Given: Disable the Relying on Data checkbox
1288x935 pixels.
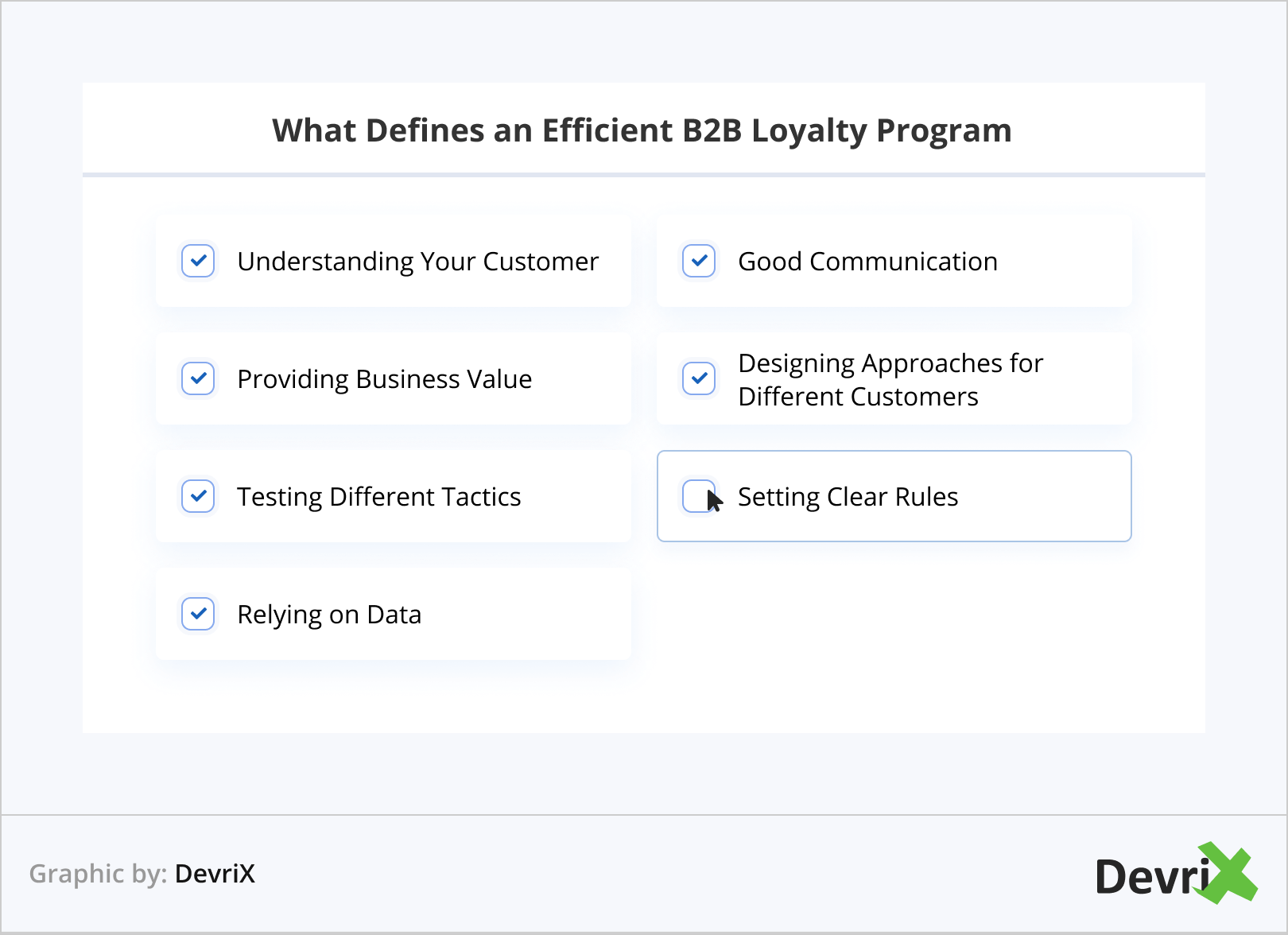Looking at the screenshot, I should (x=198, y=614).
